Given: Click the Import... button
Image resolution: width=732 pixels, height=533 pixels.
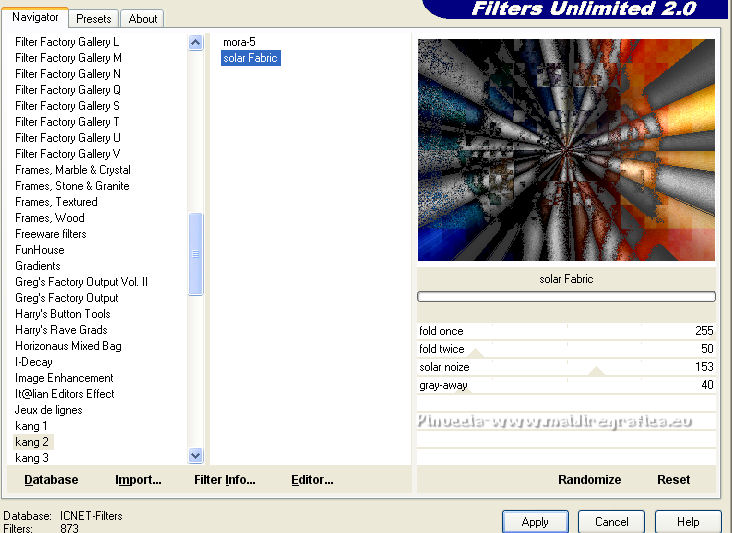Looking at the screenshot, I should click(138, 480).
